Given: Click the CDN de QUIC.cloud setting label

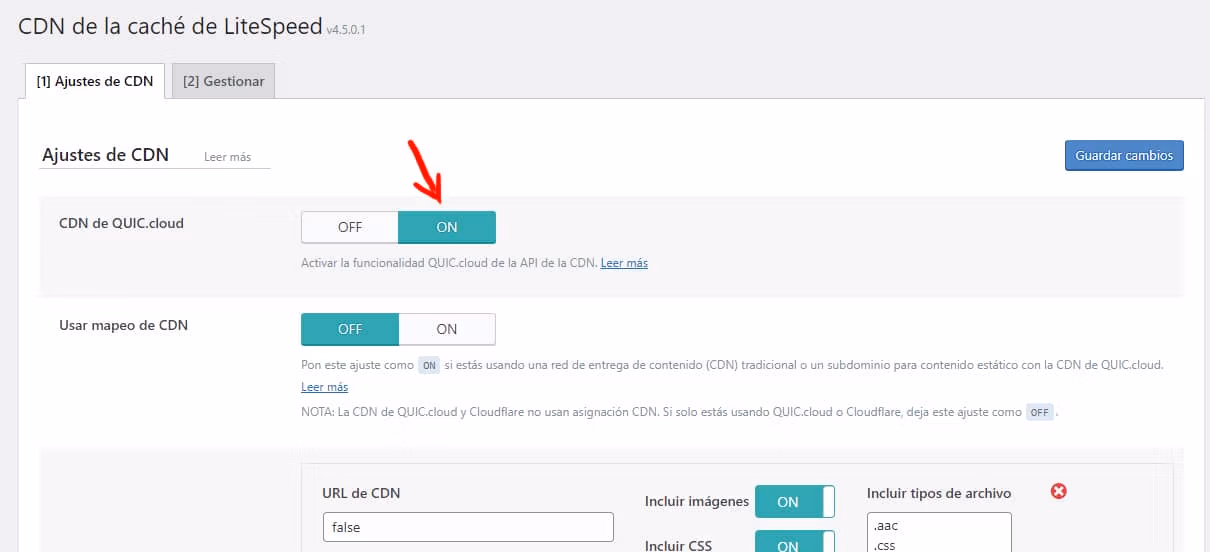Looking at the screenshot, I should pyautogui.click(x=122, y=223).
